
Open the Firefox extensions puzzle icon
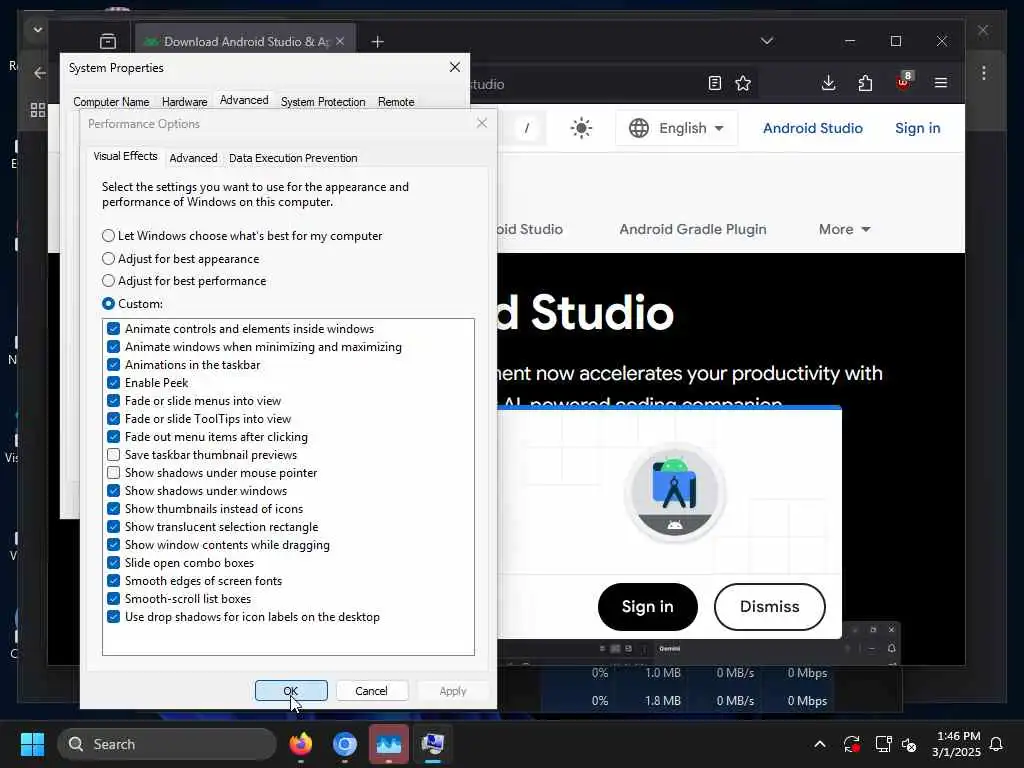(x=865, y=83)
